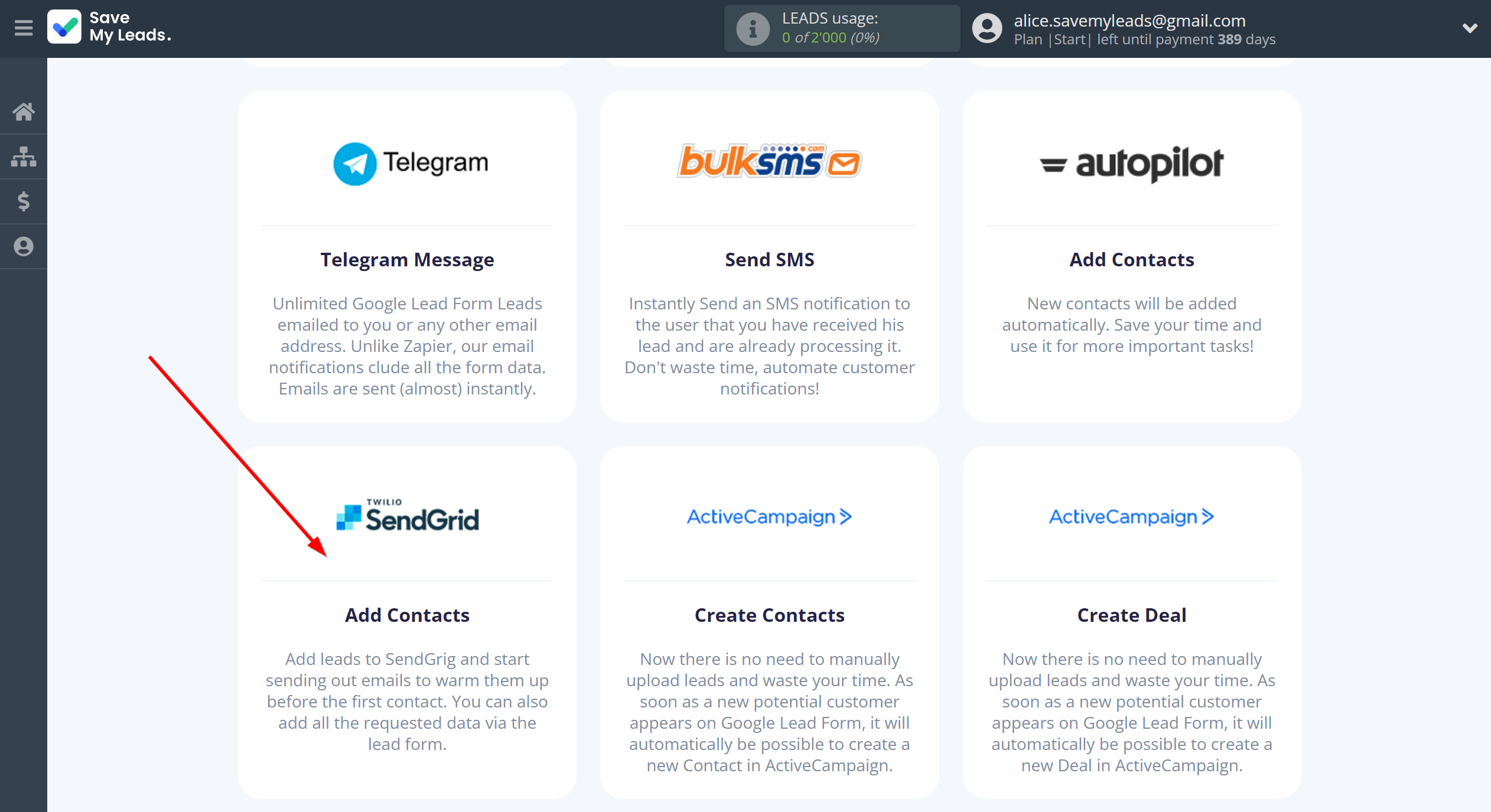Open the billing dollar sidebar icon
The height and width of the screenshot is (812, 1491).
[x=24, y=201]
